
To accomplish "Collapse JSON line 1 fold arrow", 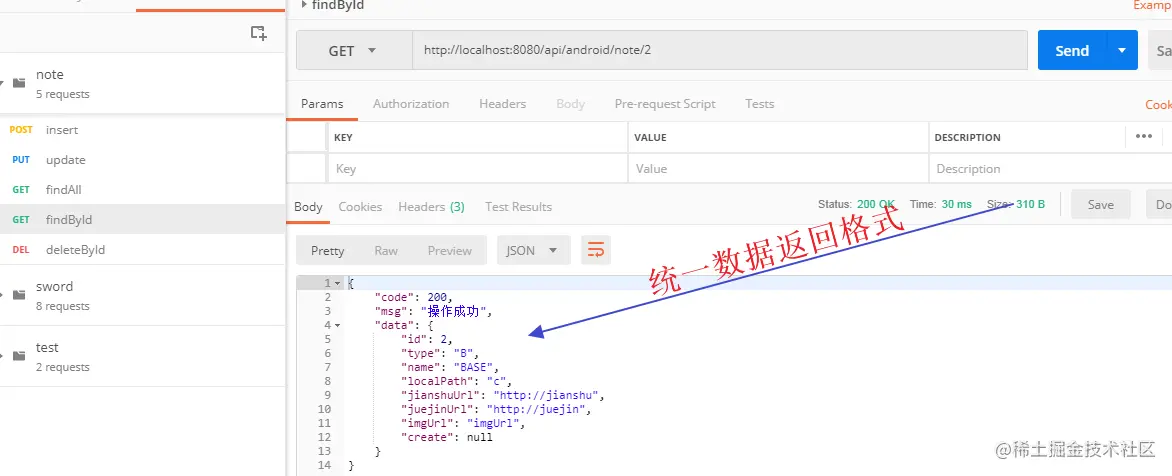I will 338,284.
